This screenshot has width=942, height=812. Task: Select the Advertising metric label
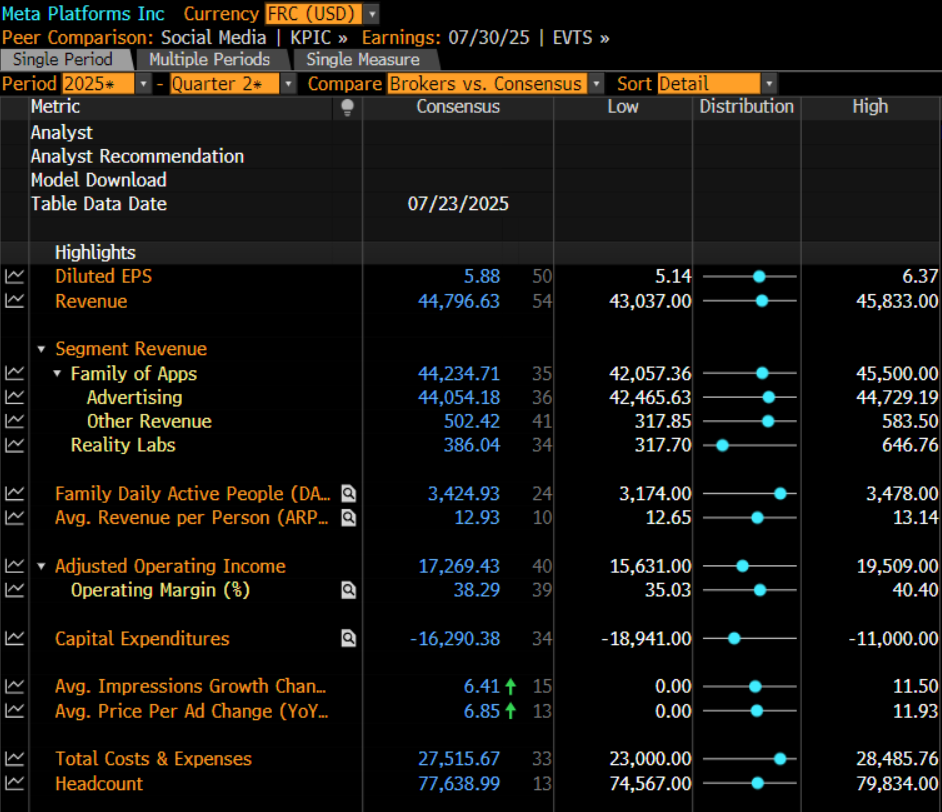135,398
